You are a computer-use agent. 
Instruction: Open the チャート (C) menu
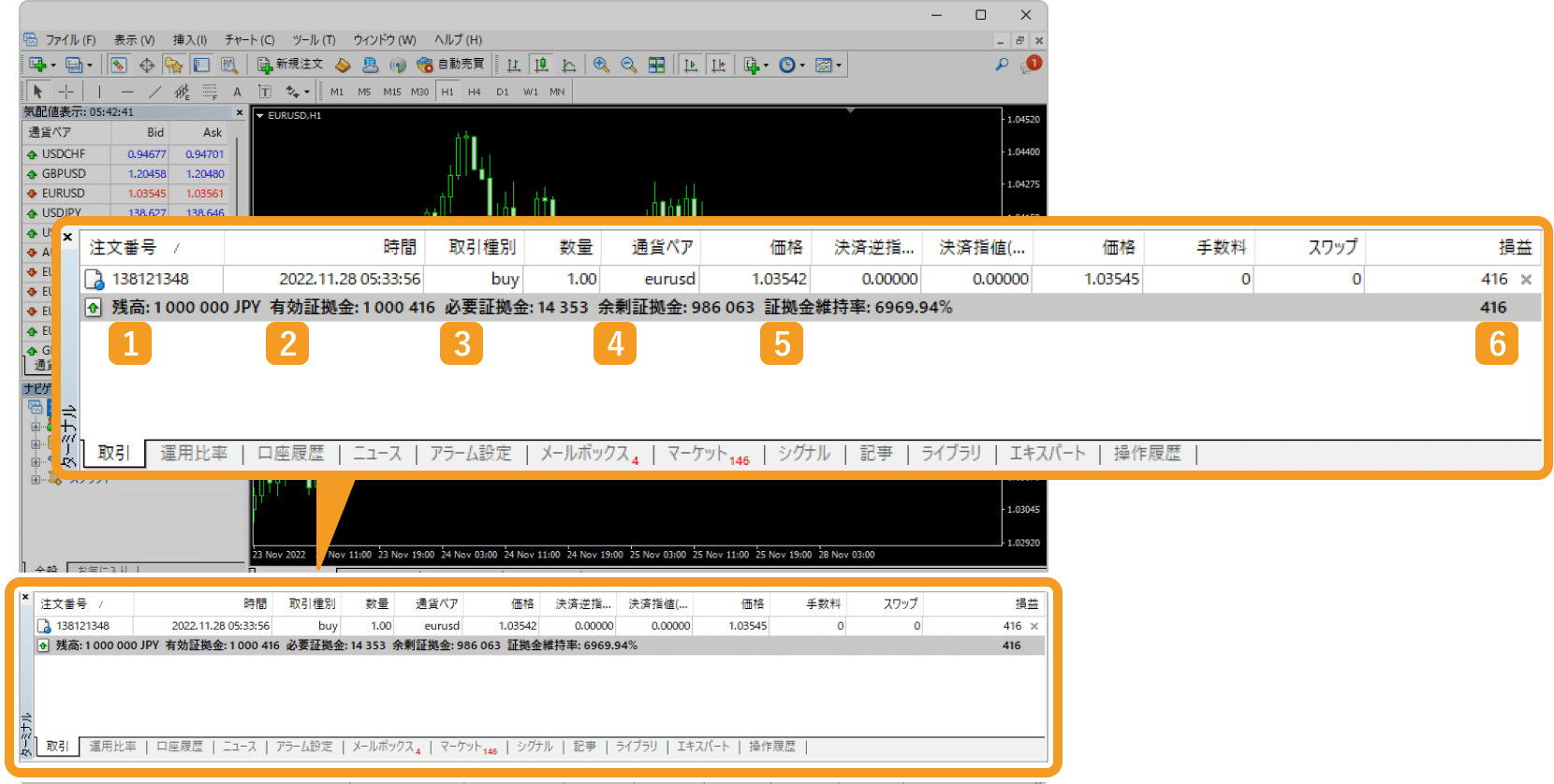click(249, 40)
